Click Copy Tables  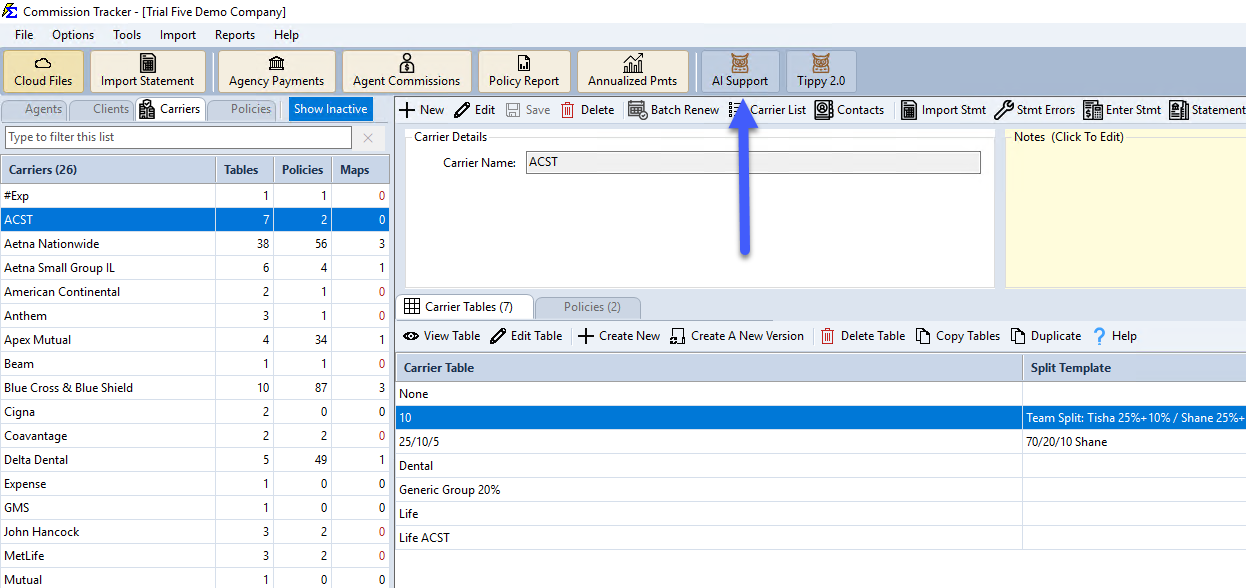point(958,336)
